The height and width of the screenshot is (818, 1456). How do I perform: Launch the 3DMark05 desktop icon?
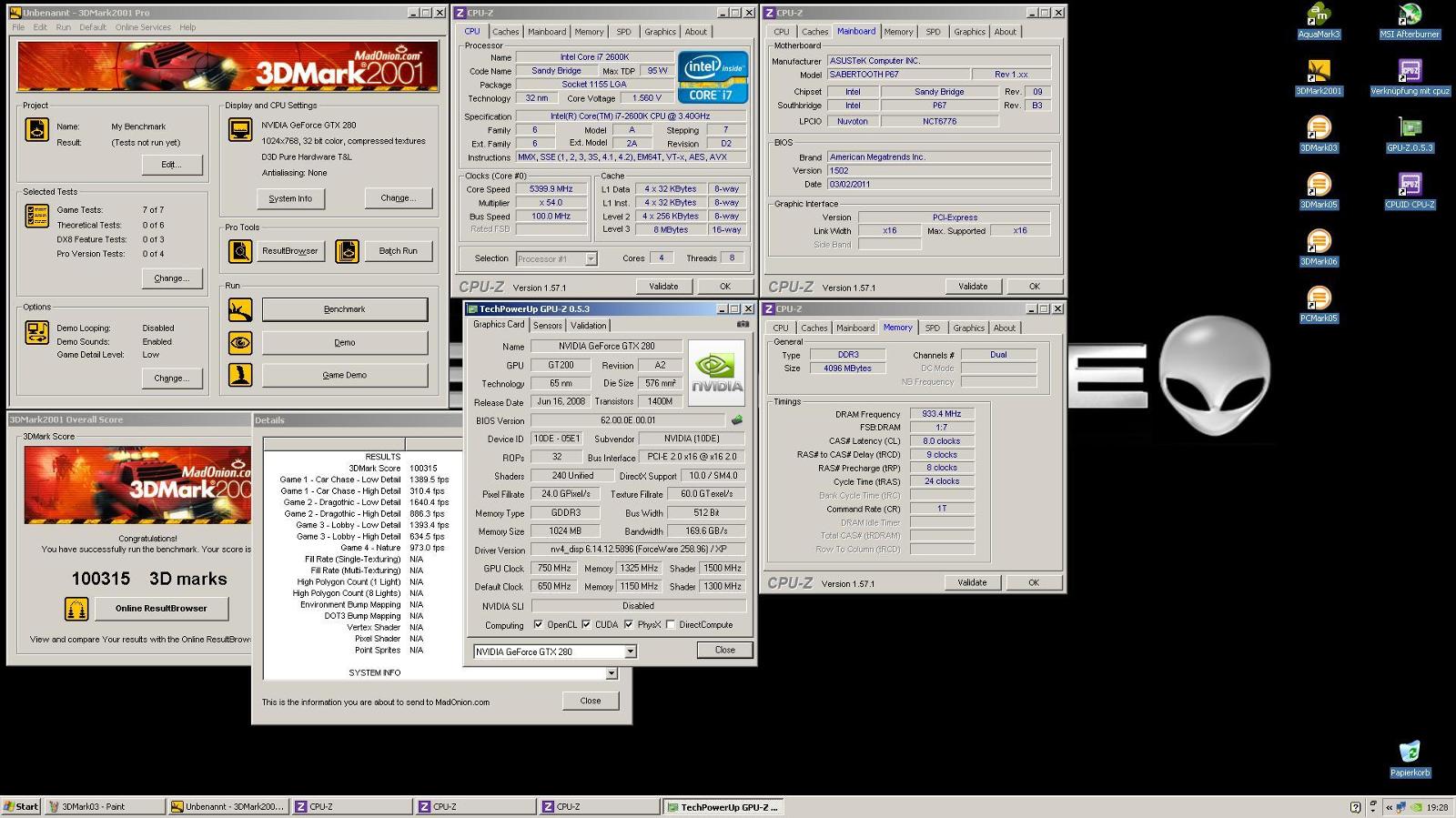pyautogui.click(x=1319, y=191)
